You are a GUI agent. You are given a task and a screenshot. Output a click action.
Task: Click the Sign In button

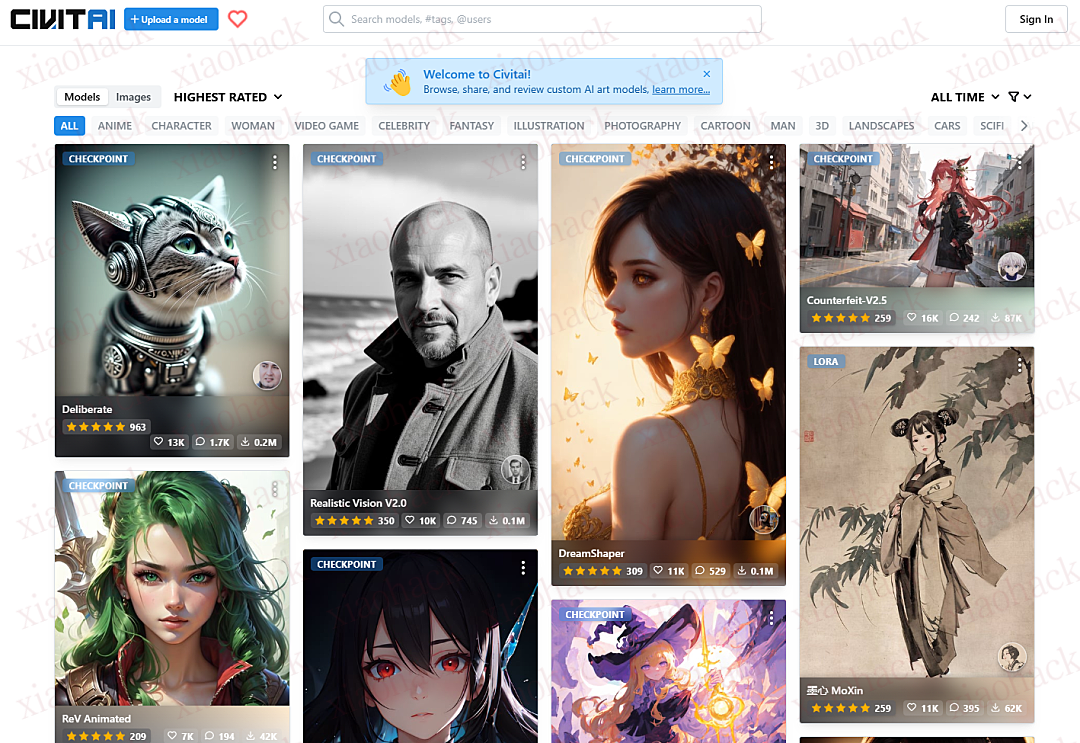point(1036,18)
